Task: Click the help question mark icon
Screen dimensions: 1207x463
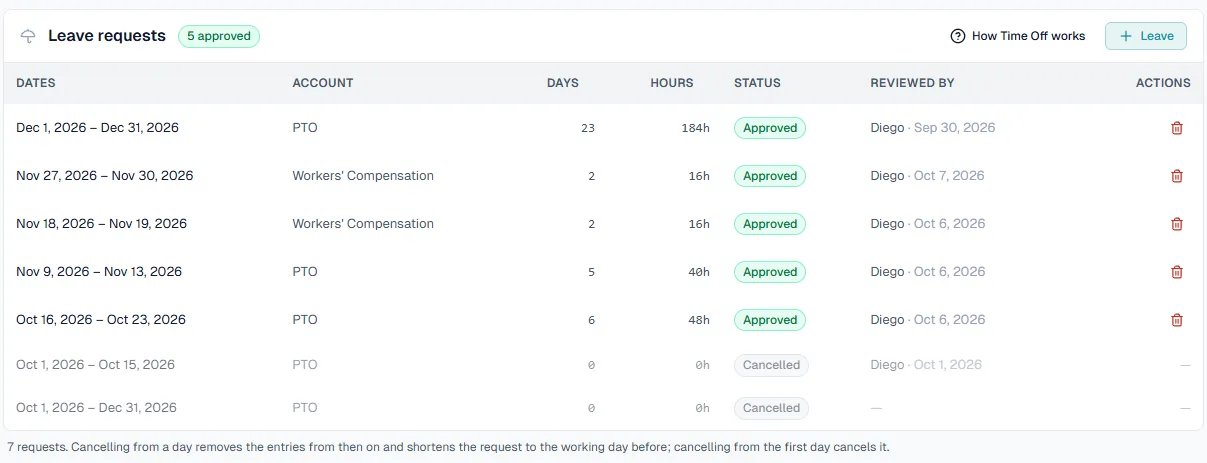Action: (958, 36)
